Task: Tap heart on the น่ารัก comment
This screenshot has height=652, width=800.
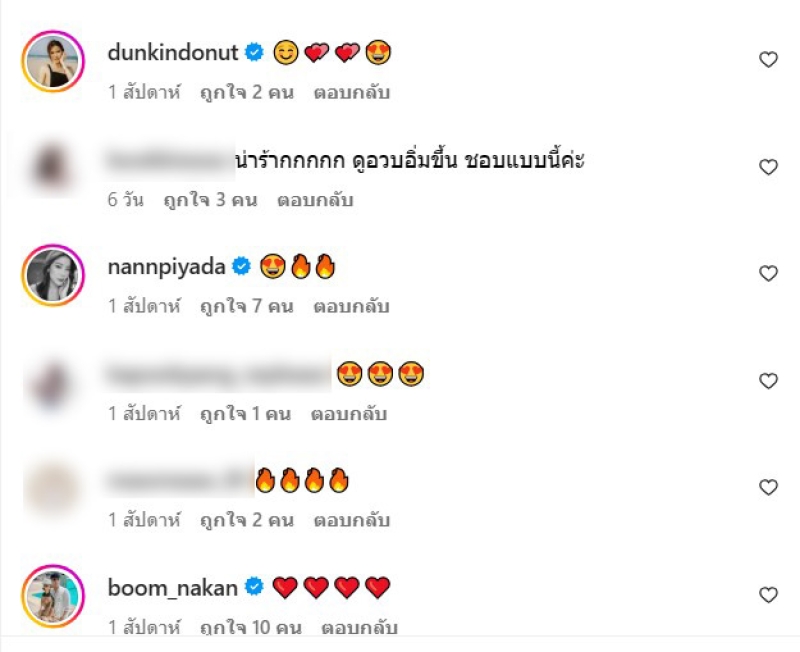Action: tap(768, 167)
